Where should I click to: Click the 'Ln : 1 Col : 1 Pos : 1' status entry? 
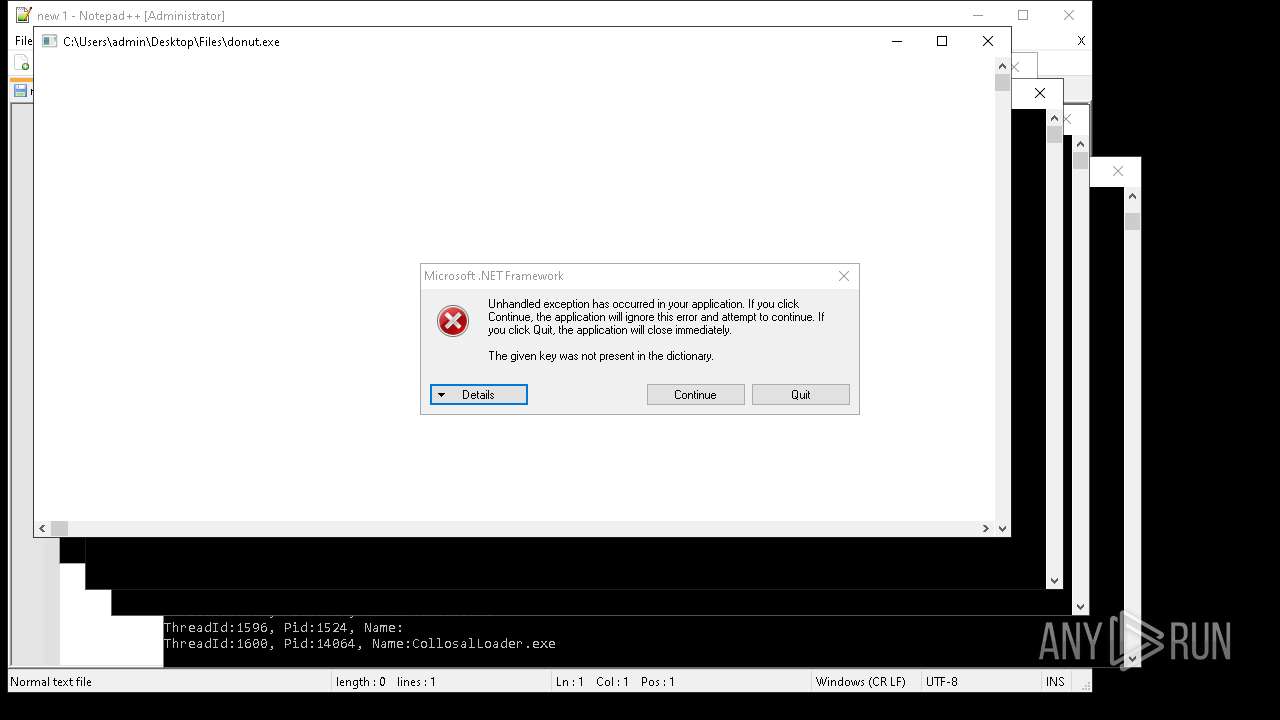[x=615, y=682]
